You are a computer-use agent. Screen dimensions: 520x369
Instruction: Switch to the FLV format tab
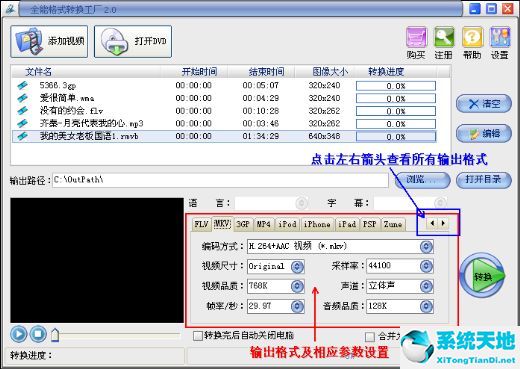coord(201,224)
